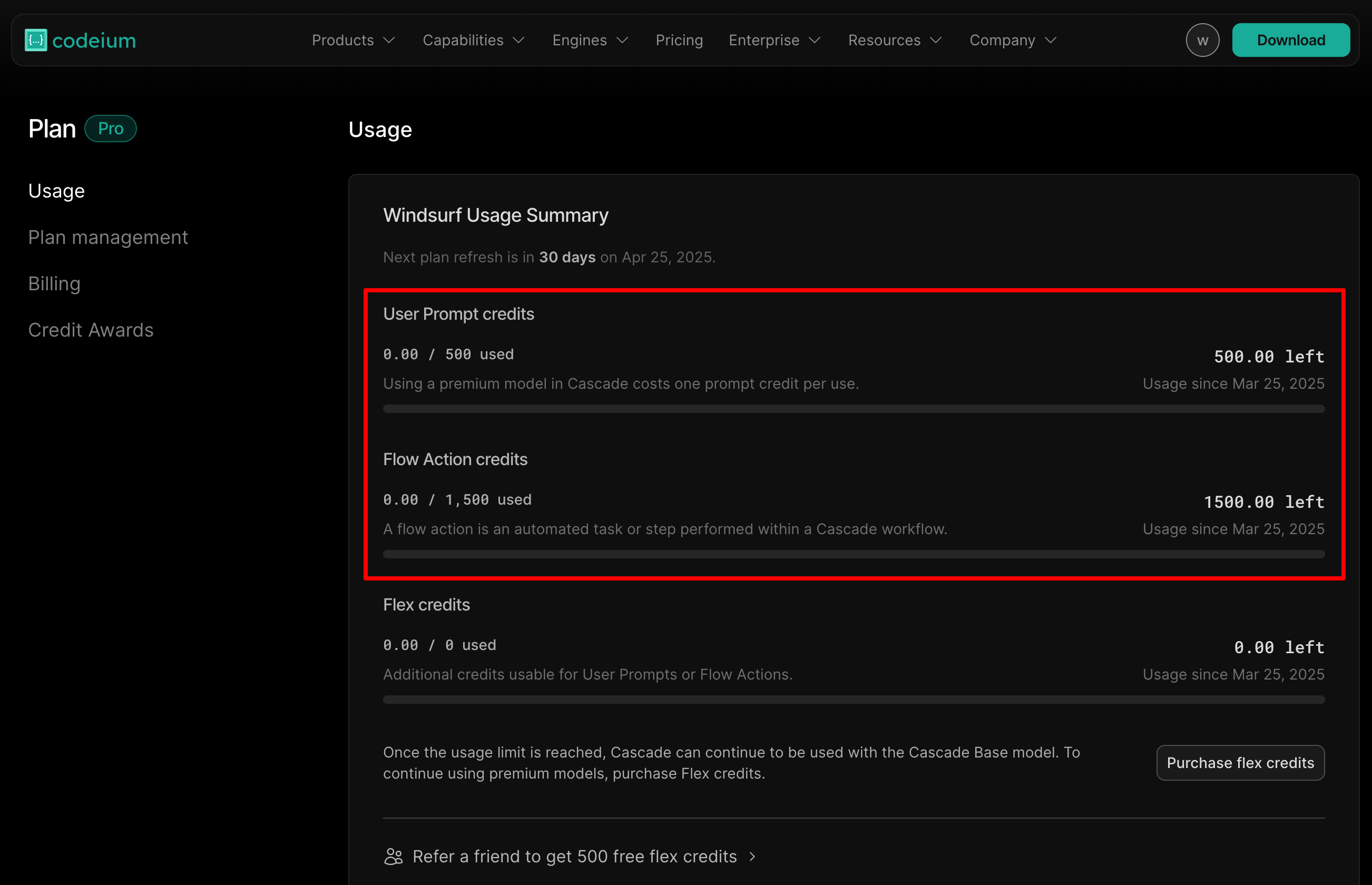The width and height of the screenshot is (1372, 885).
Task: Open the Enterprise dropdown
Action: pyautogui.click(x=774, y=40)
